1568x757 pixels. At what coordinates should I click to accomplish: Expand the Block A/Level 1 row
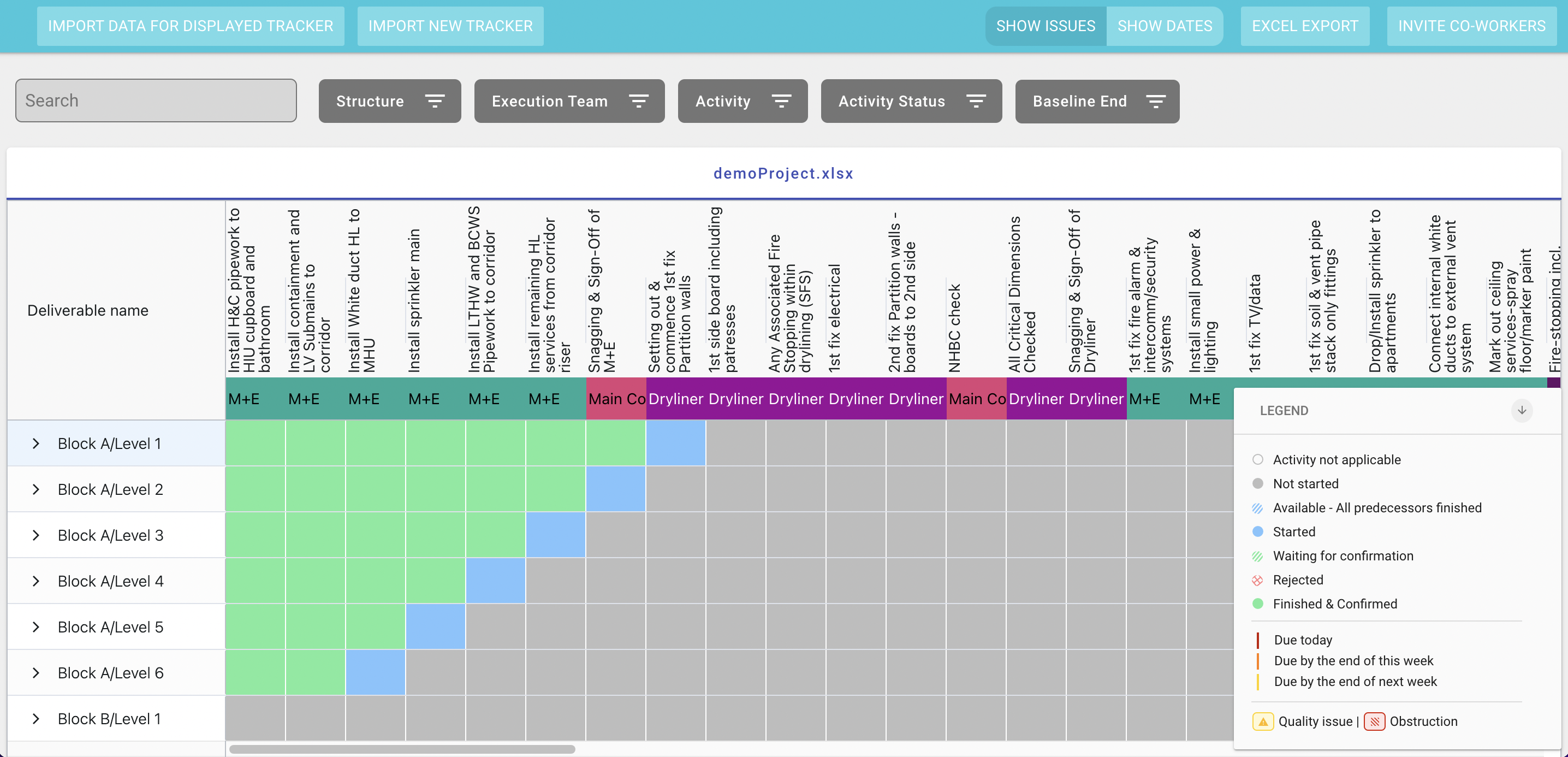coord(35,443)
